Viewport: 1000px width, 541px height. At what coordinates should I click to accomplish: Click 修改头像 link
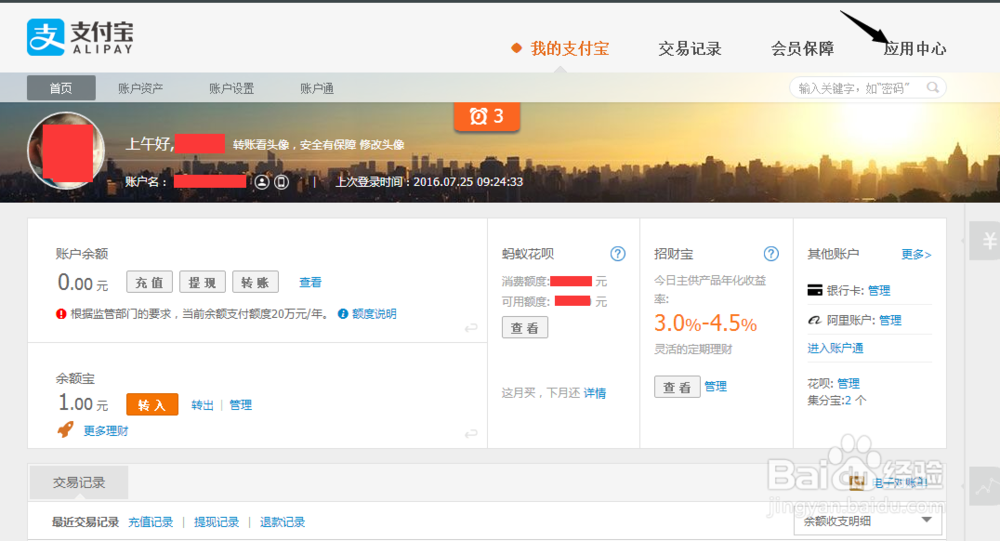coord(381,145)
